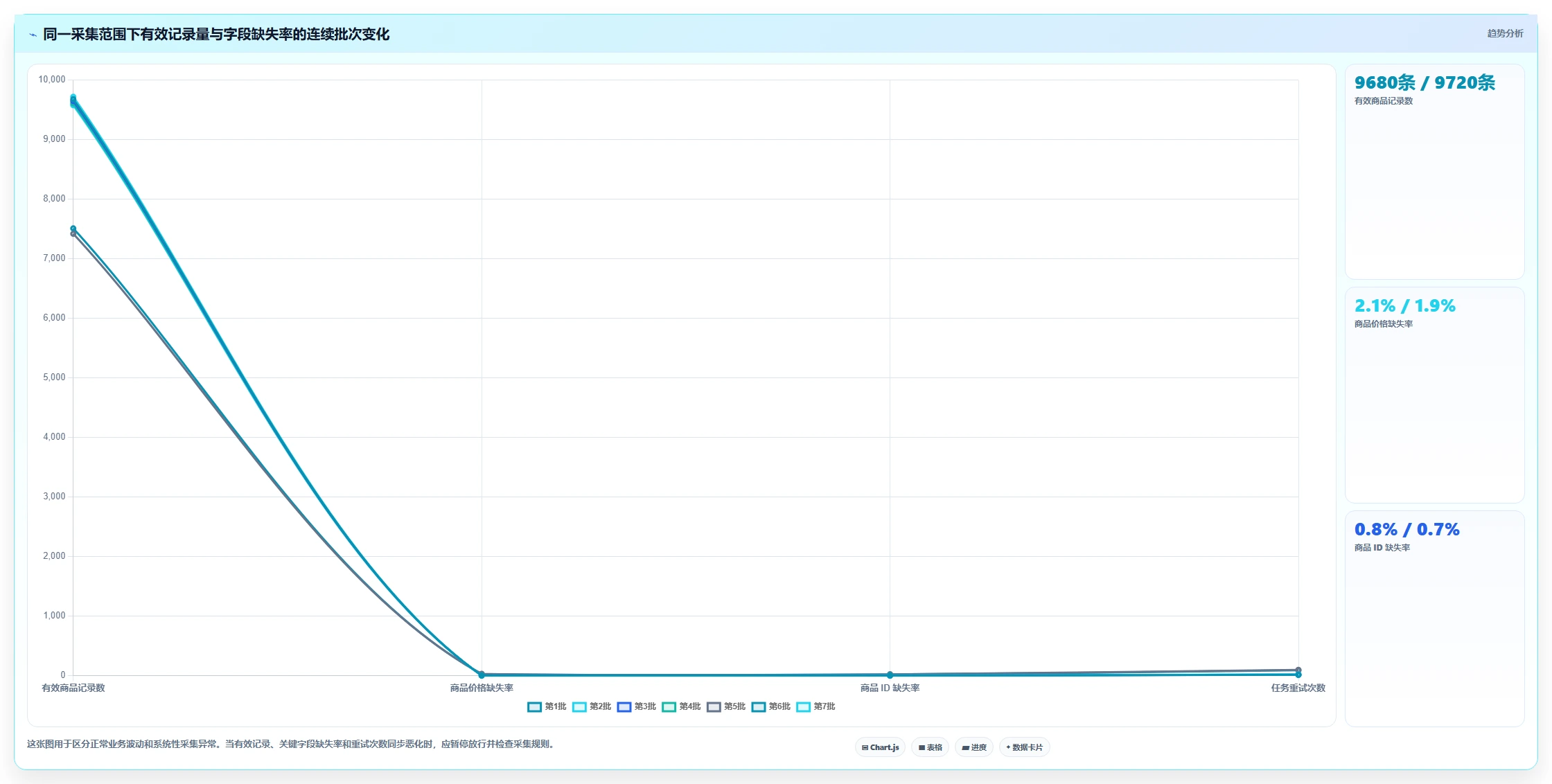The height and width of the screenshot is (784, 1552).
Task: Click the chart title heading text
Action: coord(216,35)
